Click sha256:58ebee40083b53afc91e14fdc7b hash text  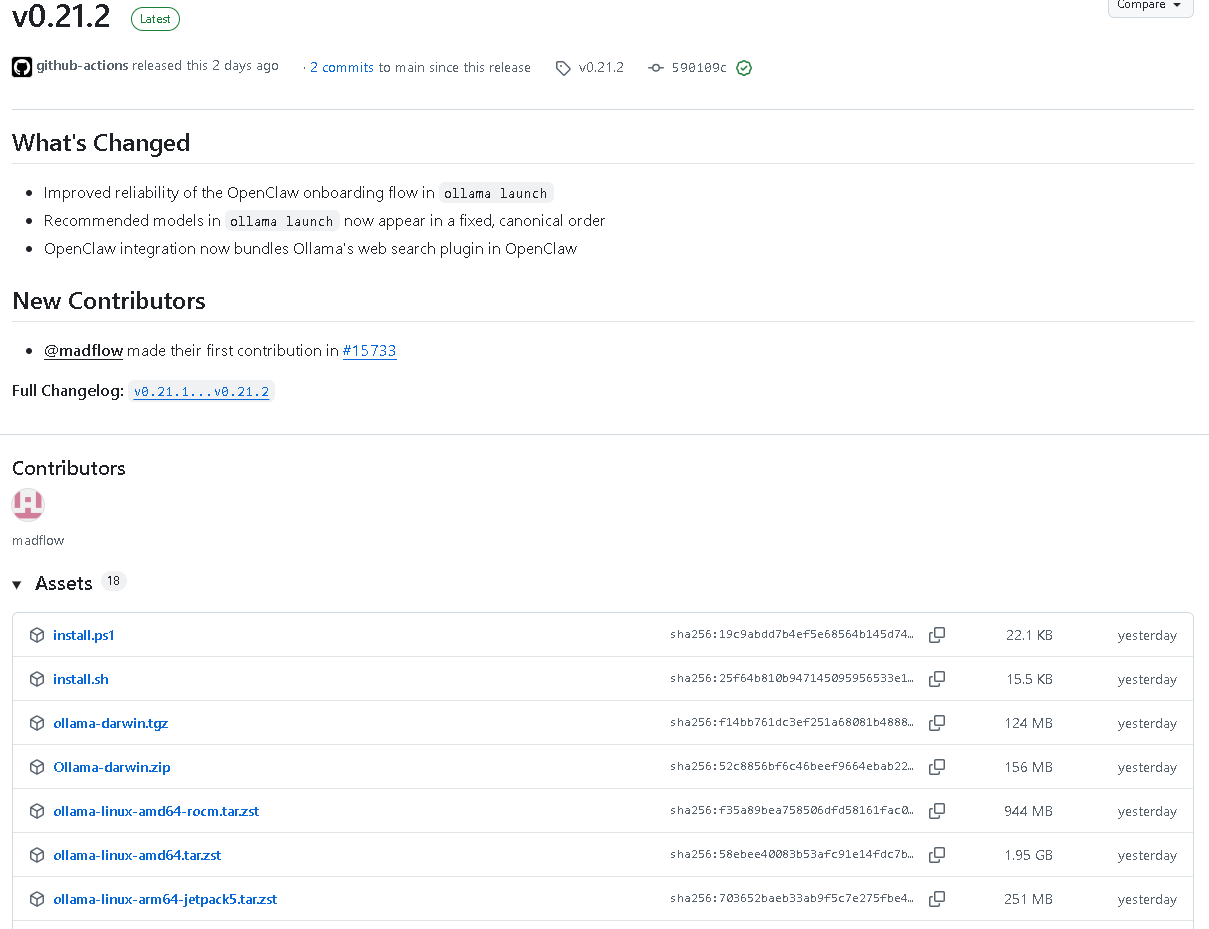pos(792,855)
